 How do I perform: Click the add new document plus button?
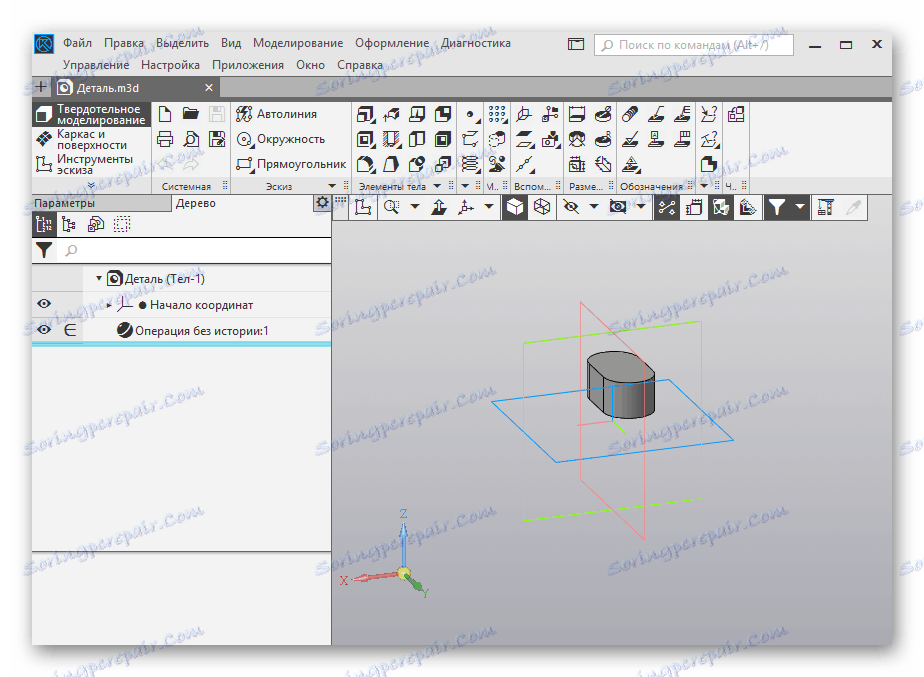41,87
